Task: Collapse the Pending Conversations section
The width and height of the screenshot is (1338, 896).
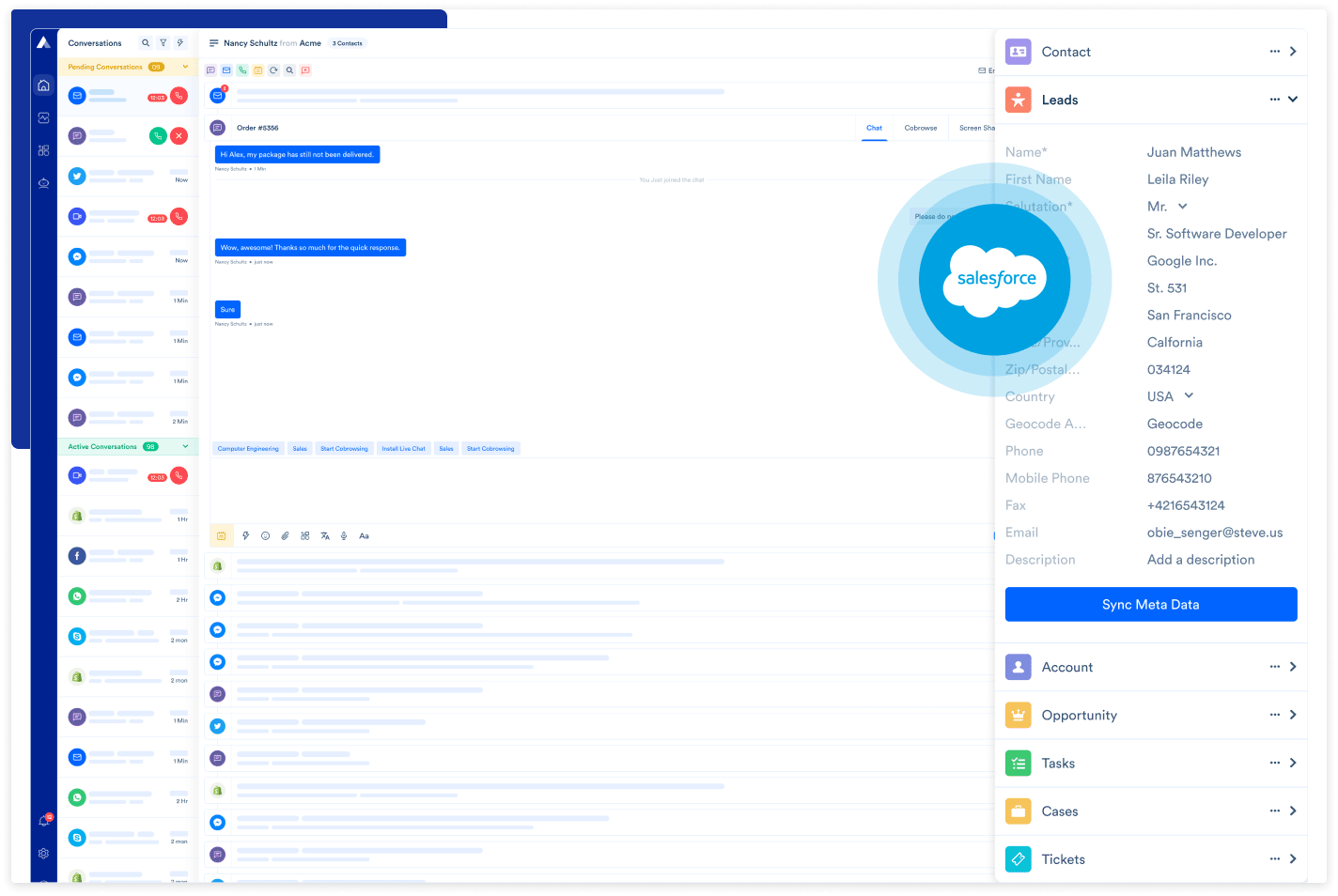Action: (185, 67)
